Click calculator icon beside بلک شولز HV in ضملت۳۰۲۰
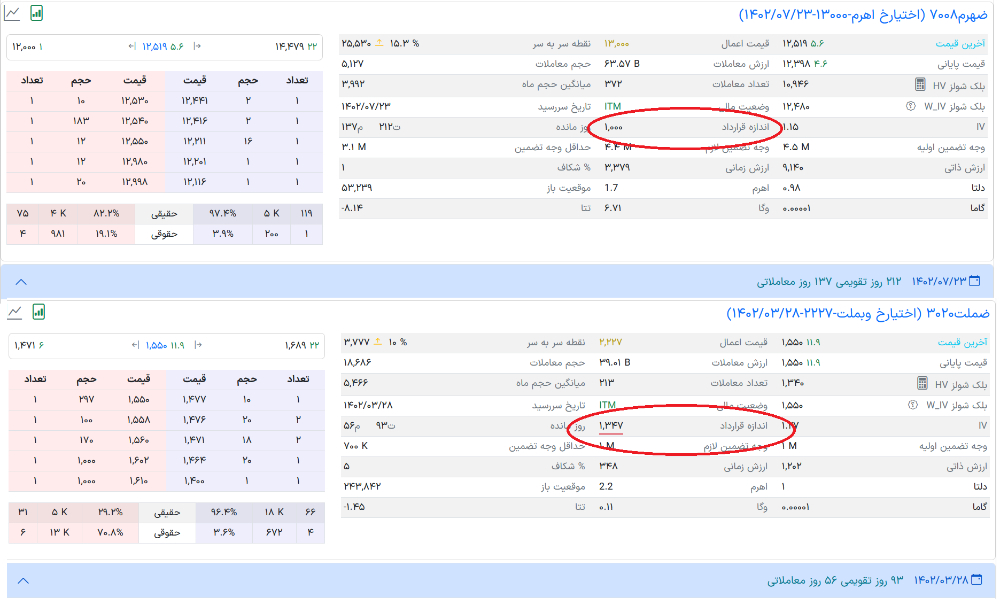This screenshot has height=600, width=1000. pos(922,383)
